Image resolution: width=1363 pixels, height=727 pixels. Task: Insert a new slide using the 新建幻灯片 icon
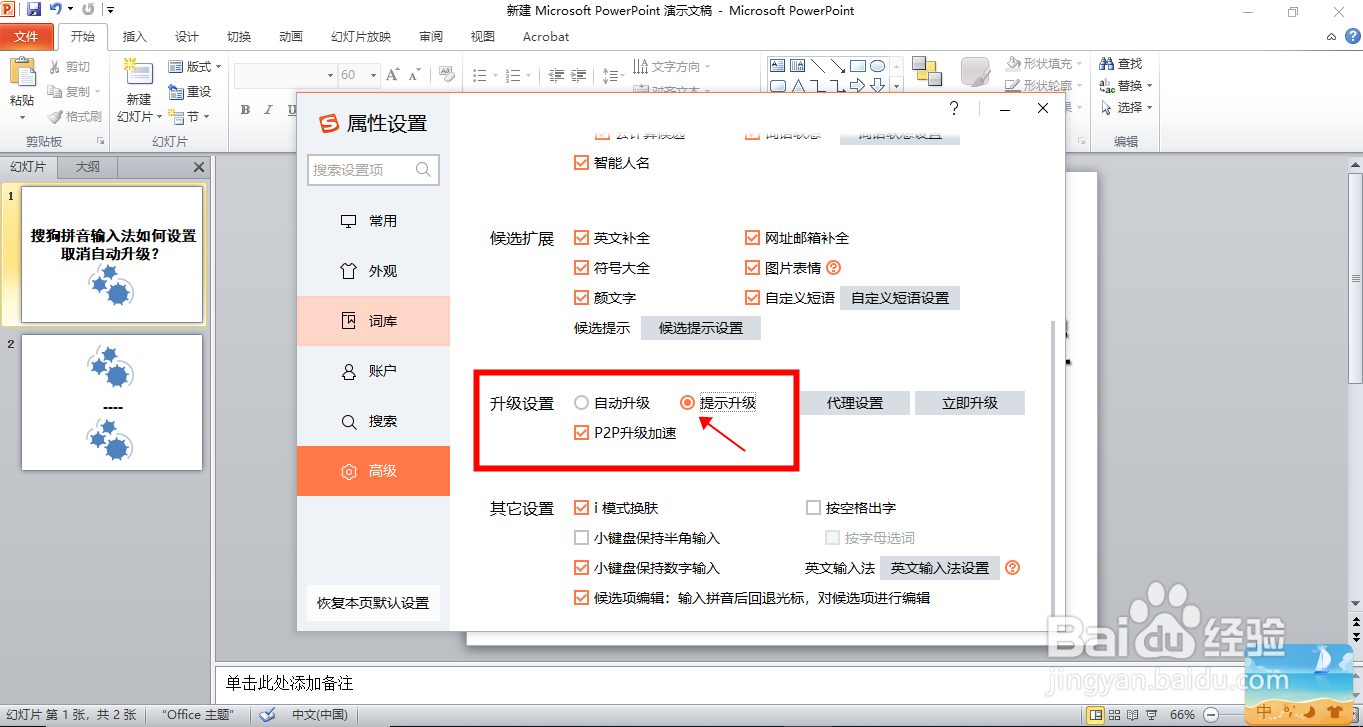[x=138, y=74]
